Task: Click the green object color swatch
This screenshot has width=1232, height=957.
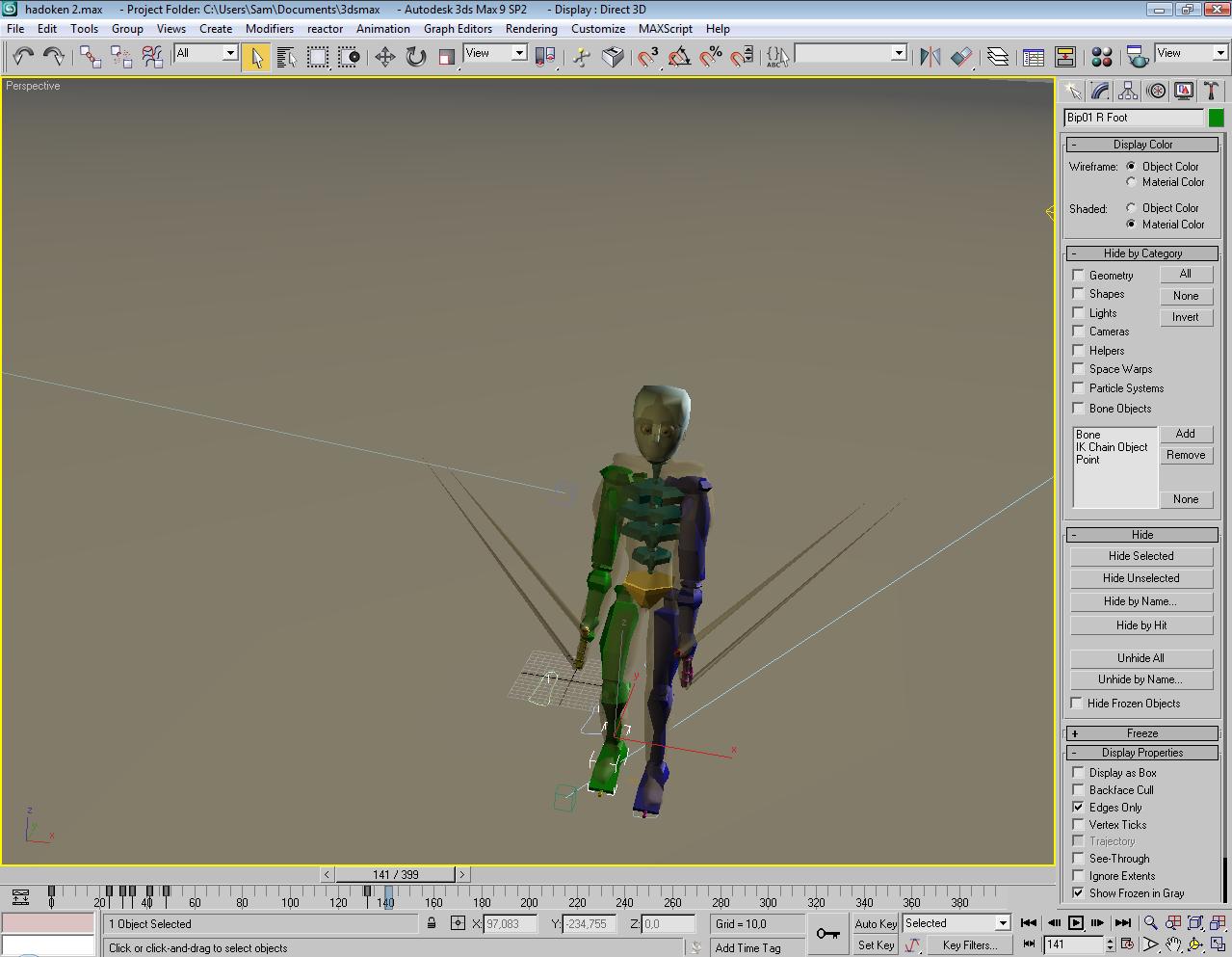Action: click(1216, 118)
